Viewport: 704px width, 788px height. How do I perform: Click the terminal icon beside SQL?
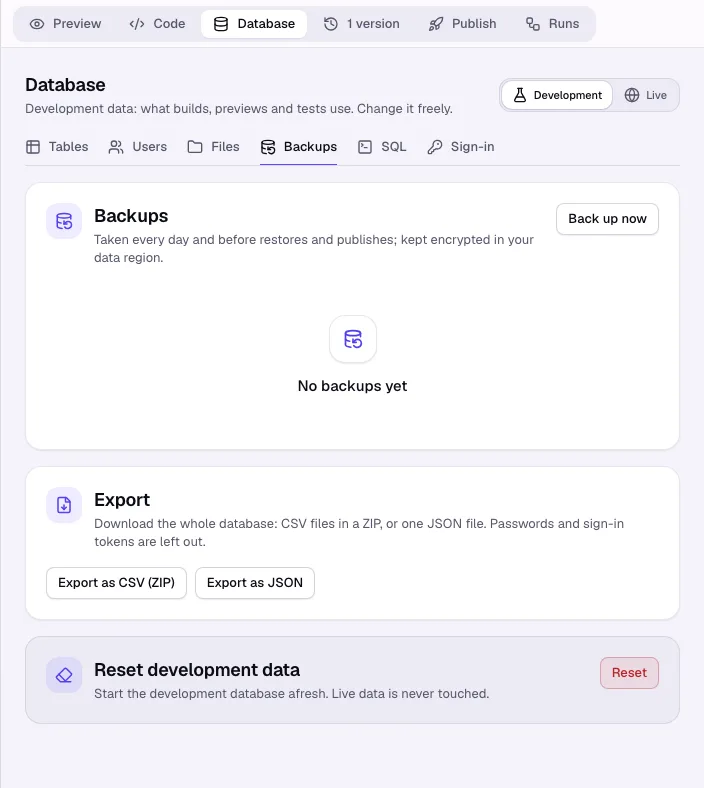click(365, 147)
